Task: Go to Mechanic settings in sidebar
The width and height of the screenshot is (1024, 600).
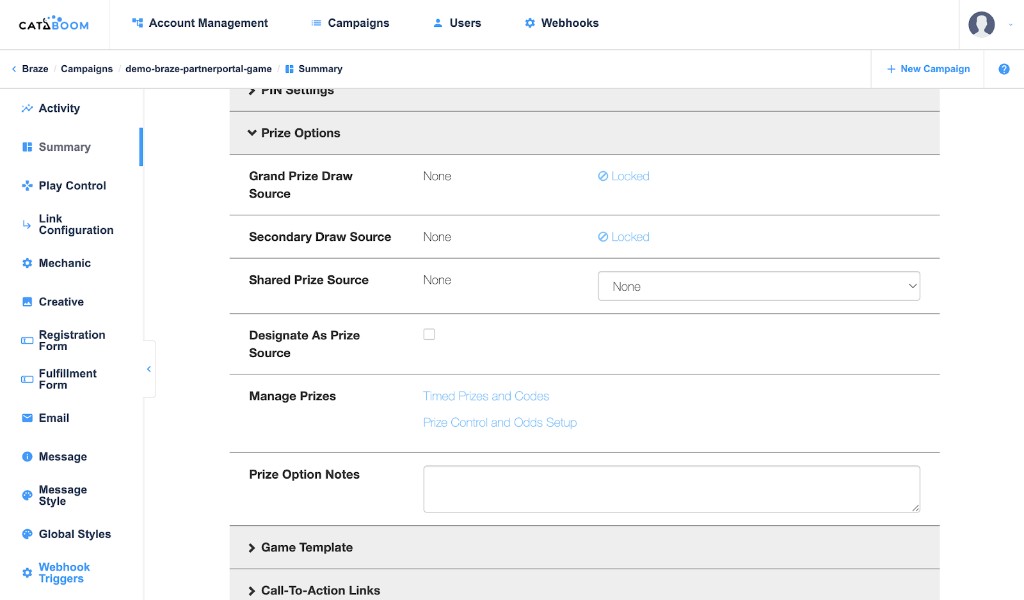Action: (64, 263)
